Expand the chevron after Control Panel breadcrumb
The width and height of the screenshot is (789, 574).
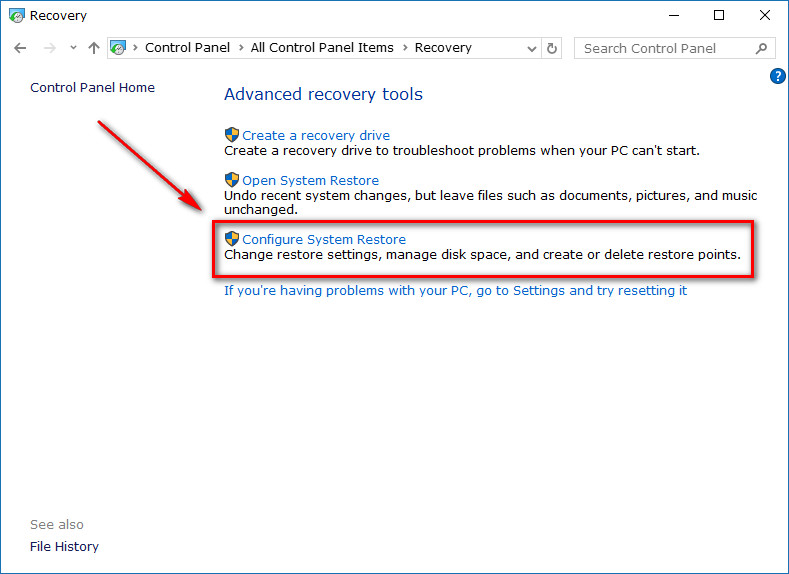(241, 48)
